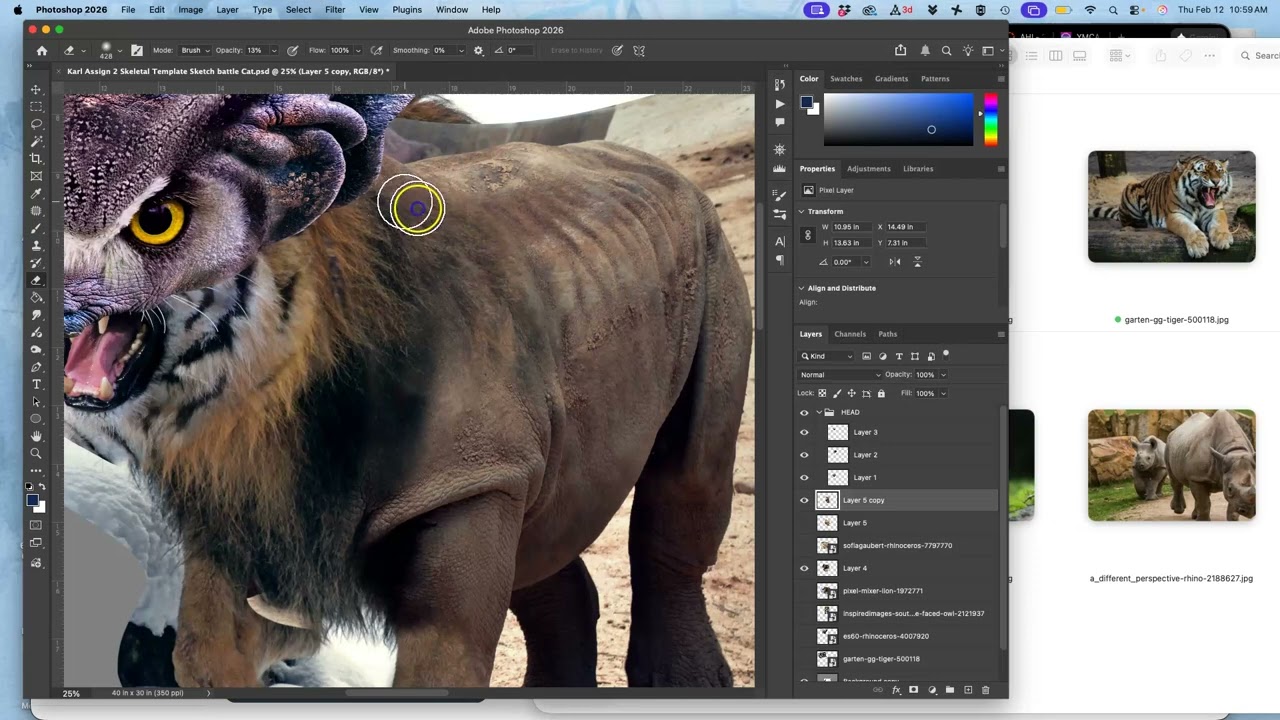Hide the HEAD group
Image resolution: width=1280 pixels, height=720 pixels.
click(x=804, y=412)
